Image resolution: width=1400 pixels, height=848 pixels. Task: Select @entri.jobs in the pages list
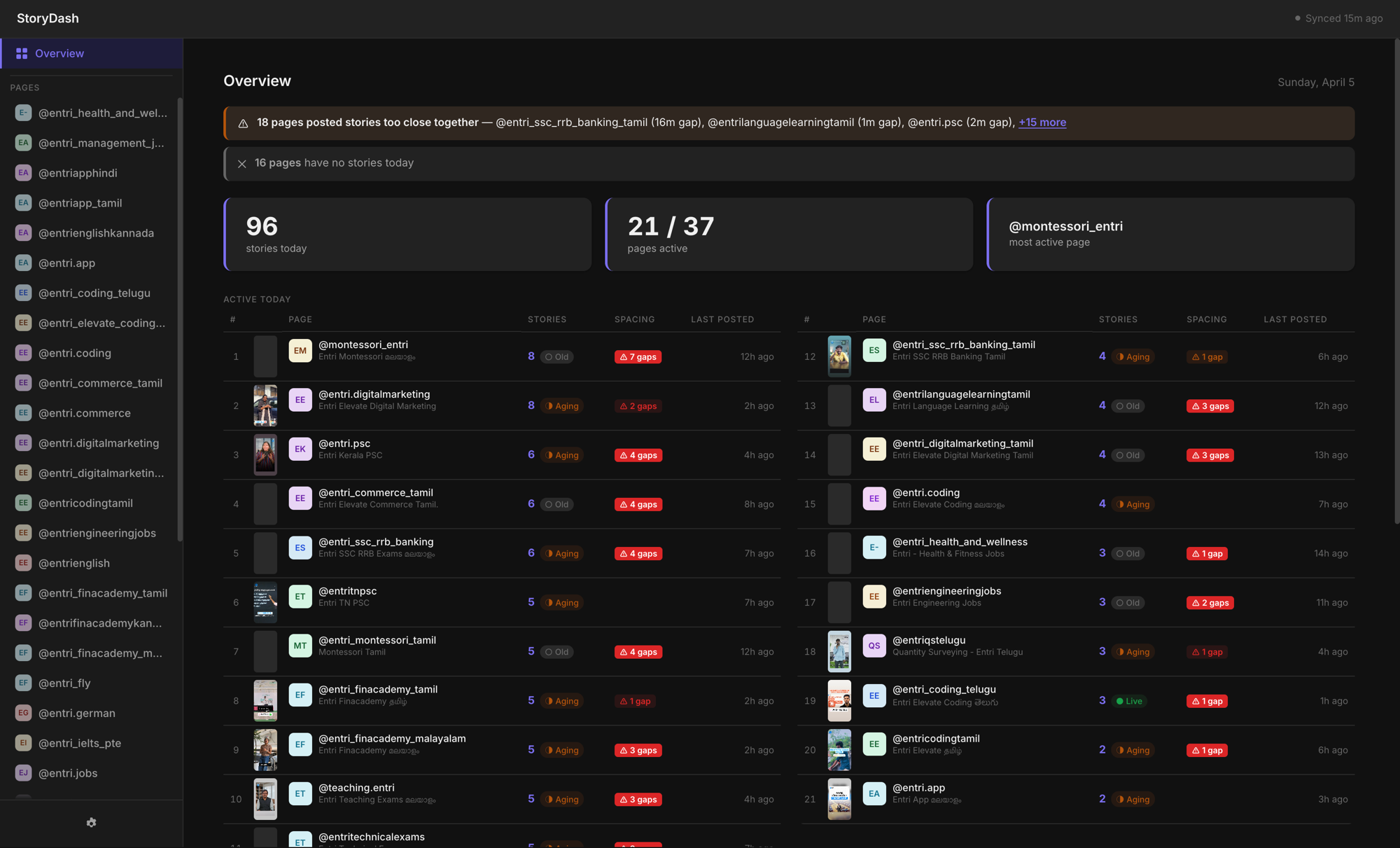pos(68,772)
